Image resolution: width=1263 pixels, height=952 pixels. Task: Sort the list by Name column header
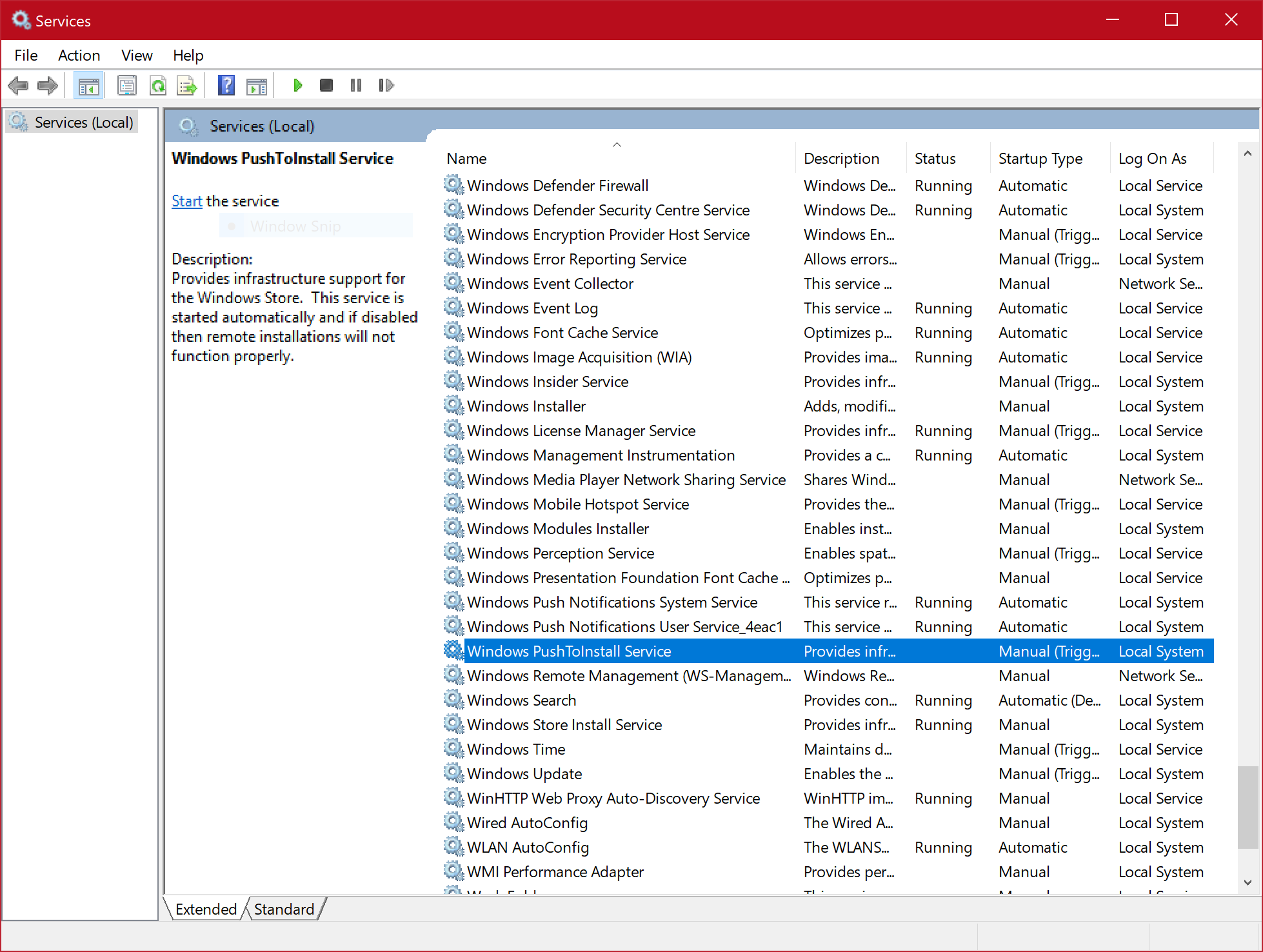tap(618, 159)
